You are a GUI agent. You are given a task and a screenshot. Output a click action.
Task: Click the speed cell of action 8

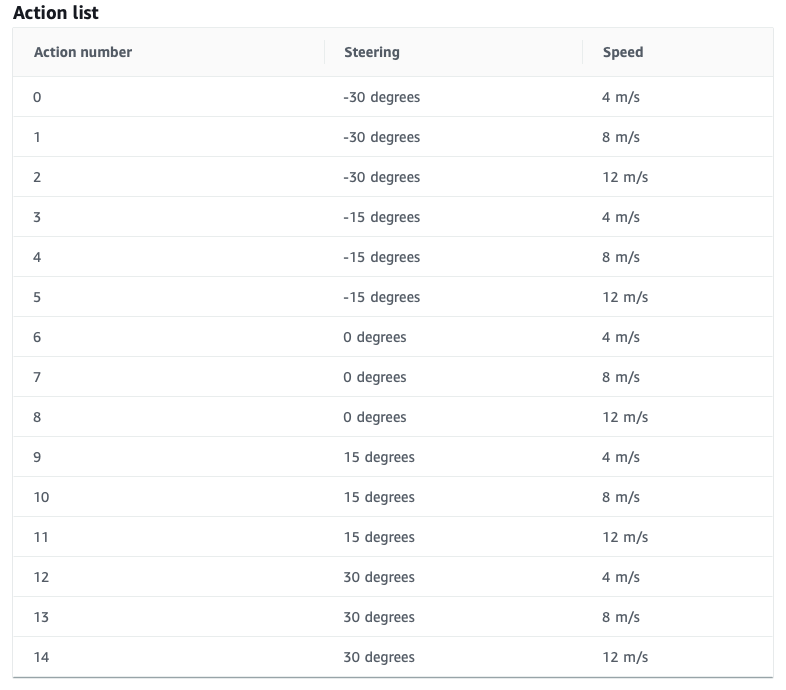[x=625, y=417]
